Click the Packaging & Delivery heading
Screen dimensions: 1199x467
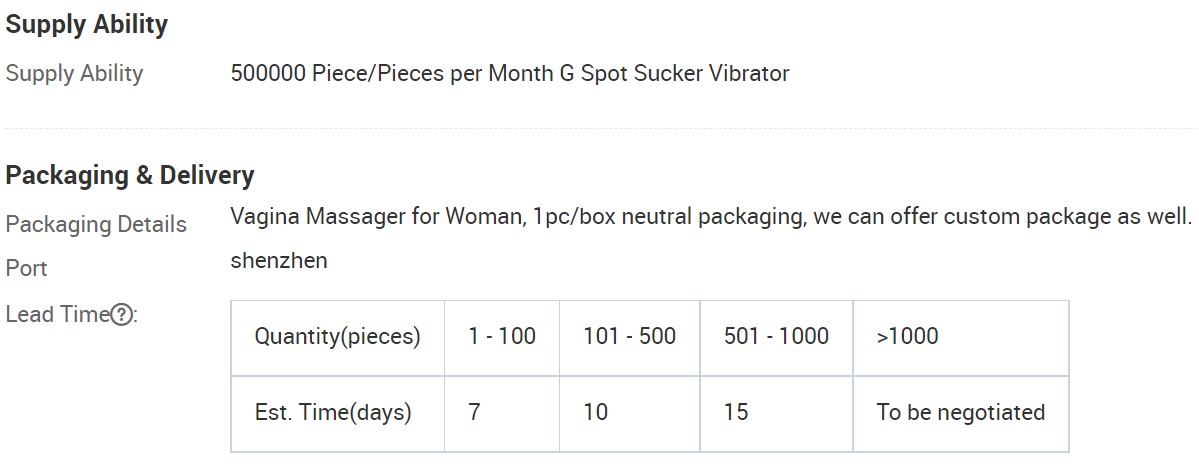(129, 175)
